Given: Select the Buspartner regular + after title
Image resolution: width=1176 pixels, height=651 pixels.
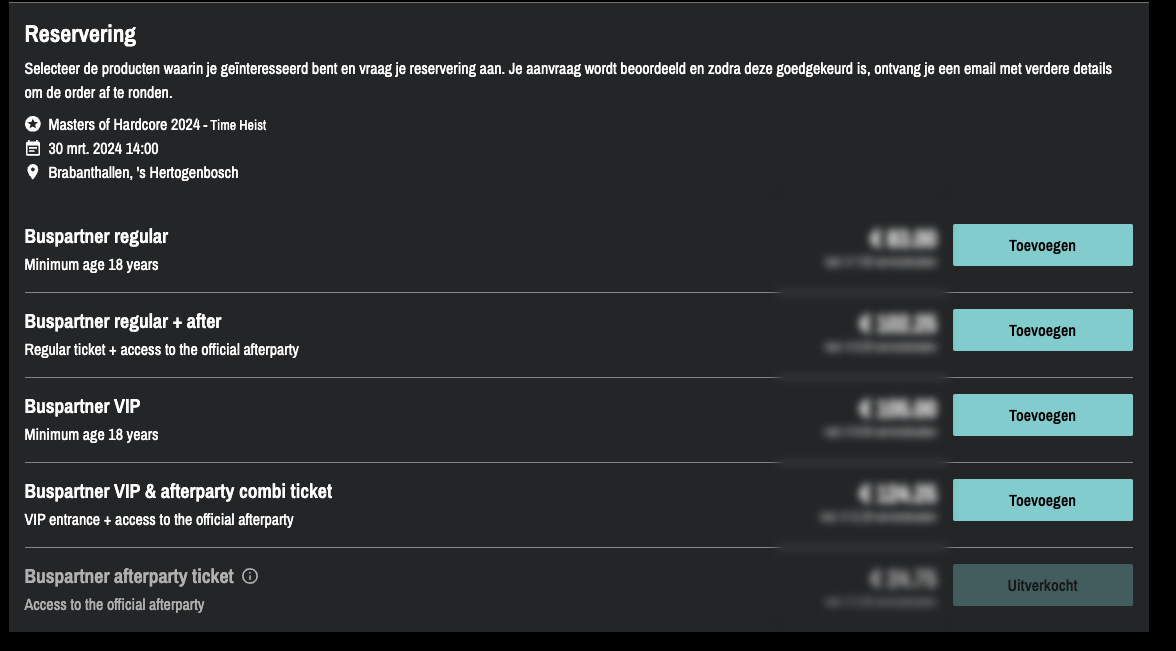Looking at the screenshot, I should (x=123, y=322).
